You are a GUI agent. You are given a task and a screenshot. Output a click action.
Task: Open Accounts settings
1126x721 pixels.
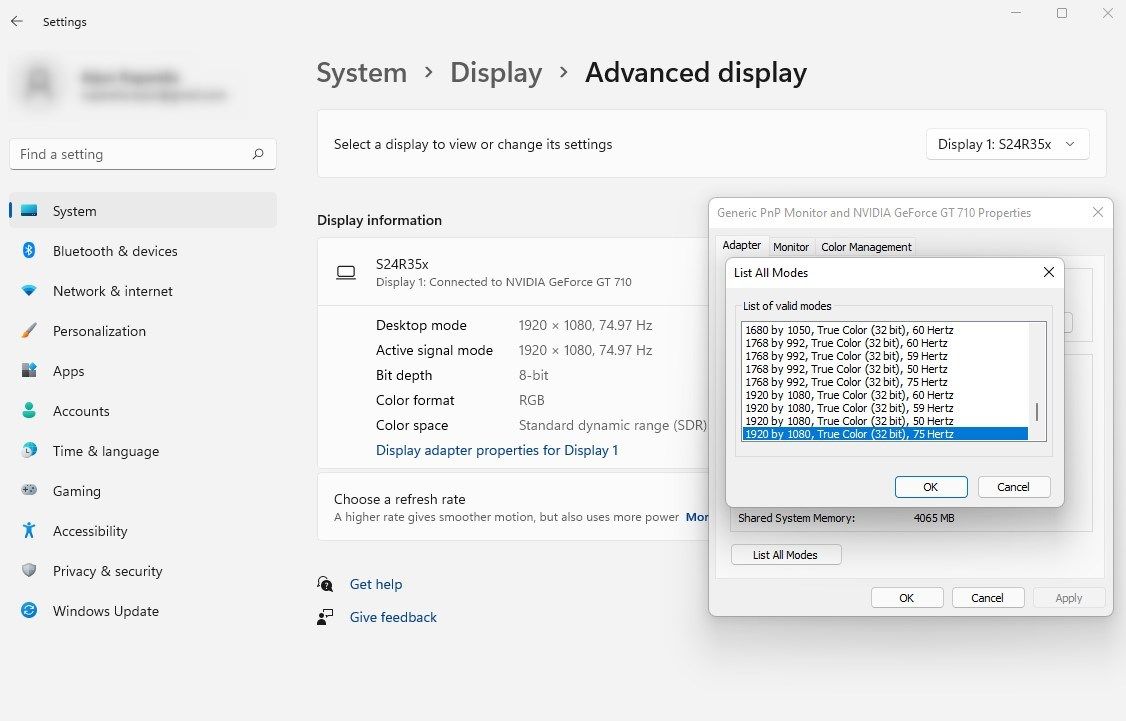click(x=143, y=411)
